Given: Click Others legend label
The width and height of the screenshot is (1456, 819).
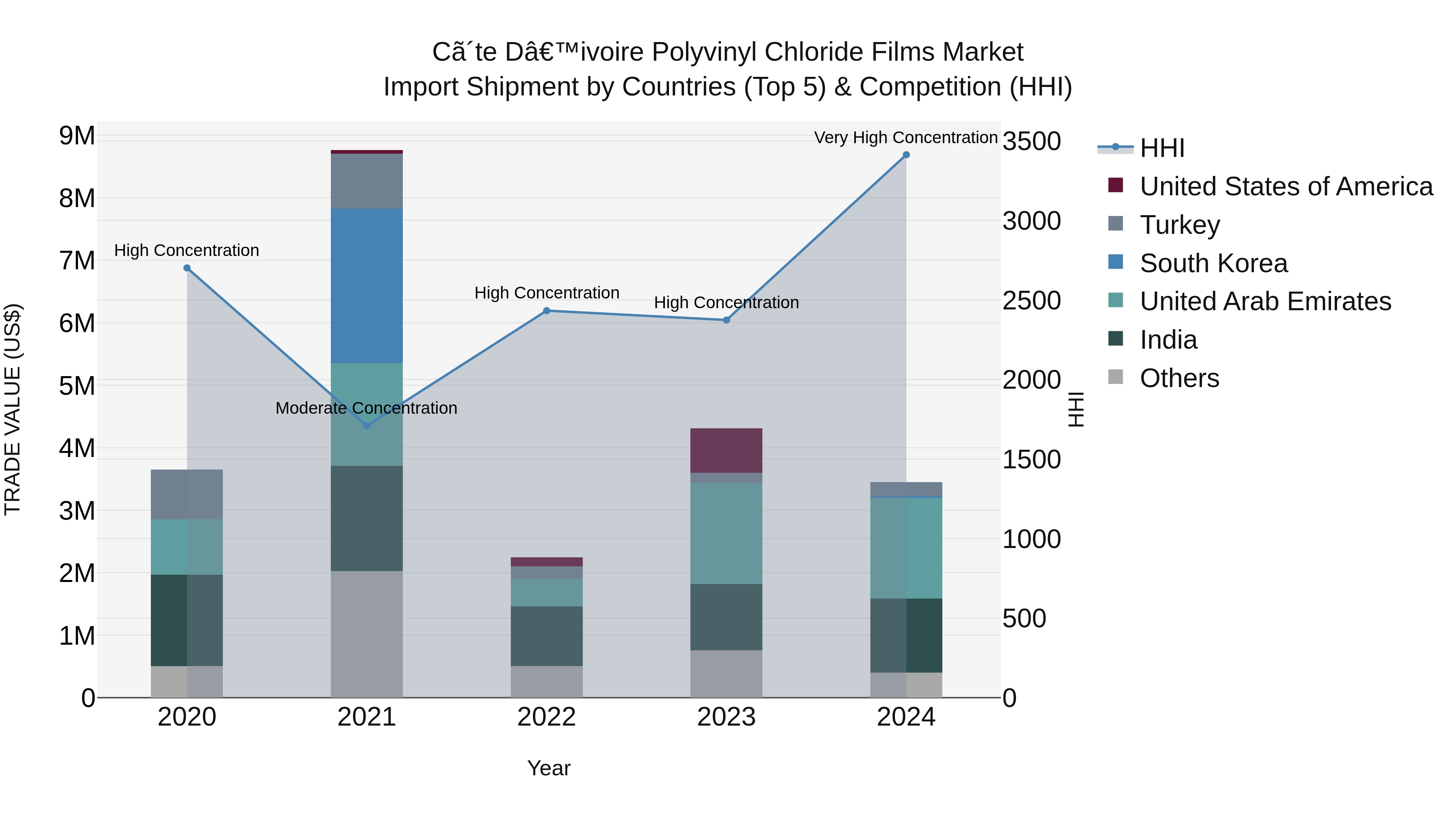Looking at the screenshot, I should [x=1180, y=378].
